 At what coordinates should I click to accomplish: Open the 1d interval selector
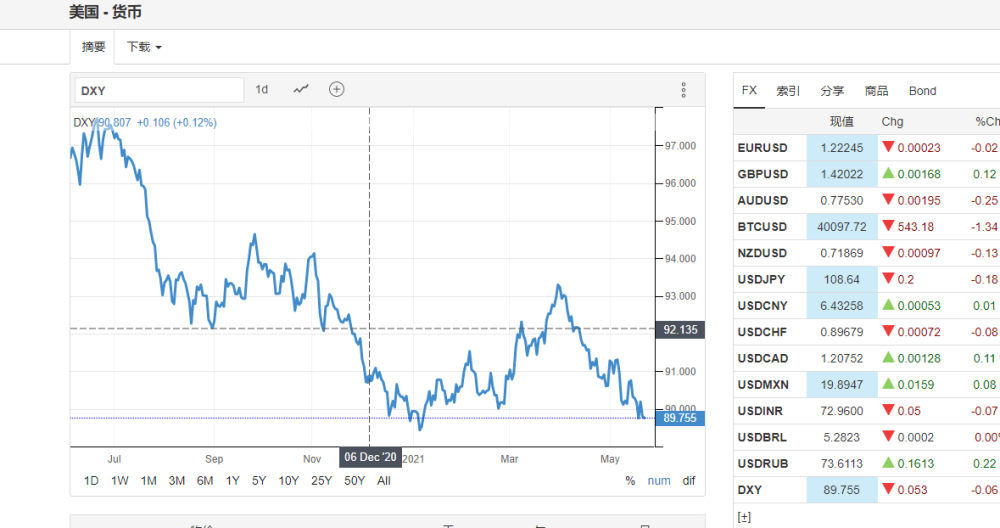[x=261, y=89]
